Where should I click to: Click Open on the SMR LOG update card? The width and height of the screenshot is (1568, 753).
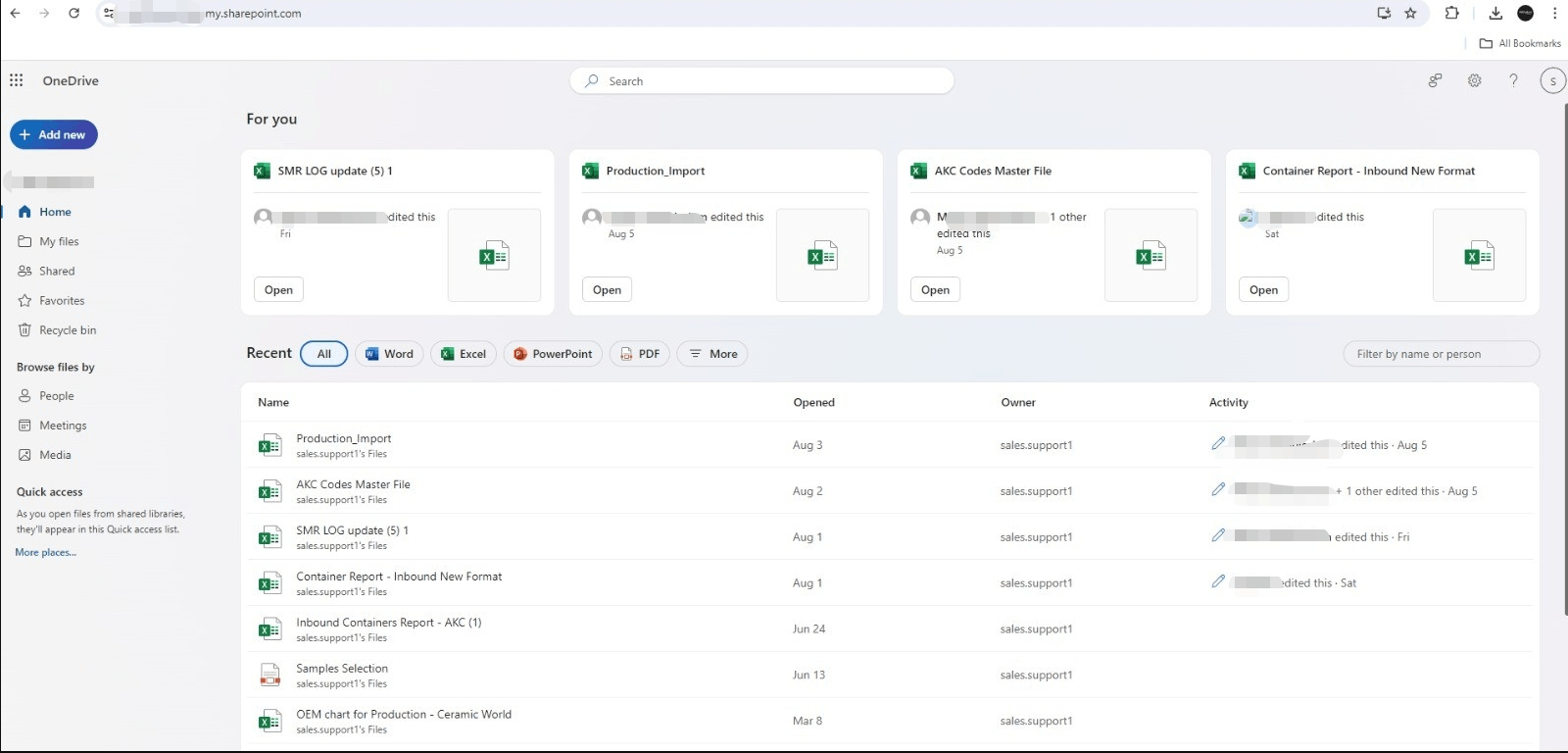[278, 289]
